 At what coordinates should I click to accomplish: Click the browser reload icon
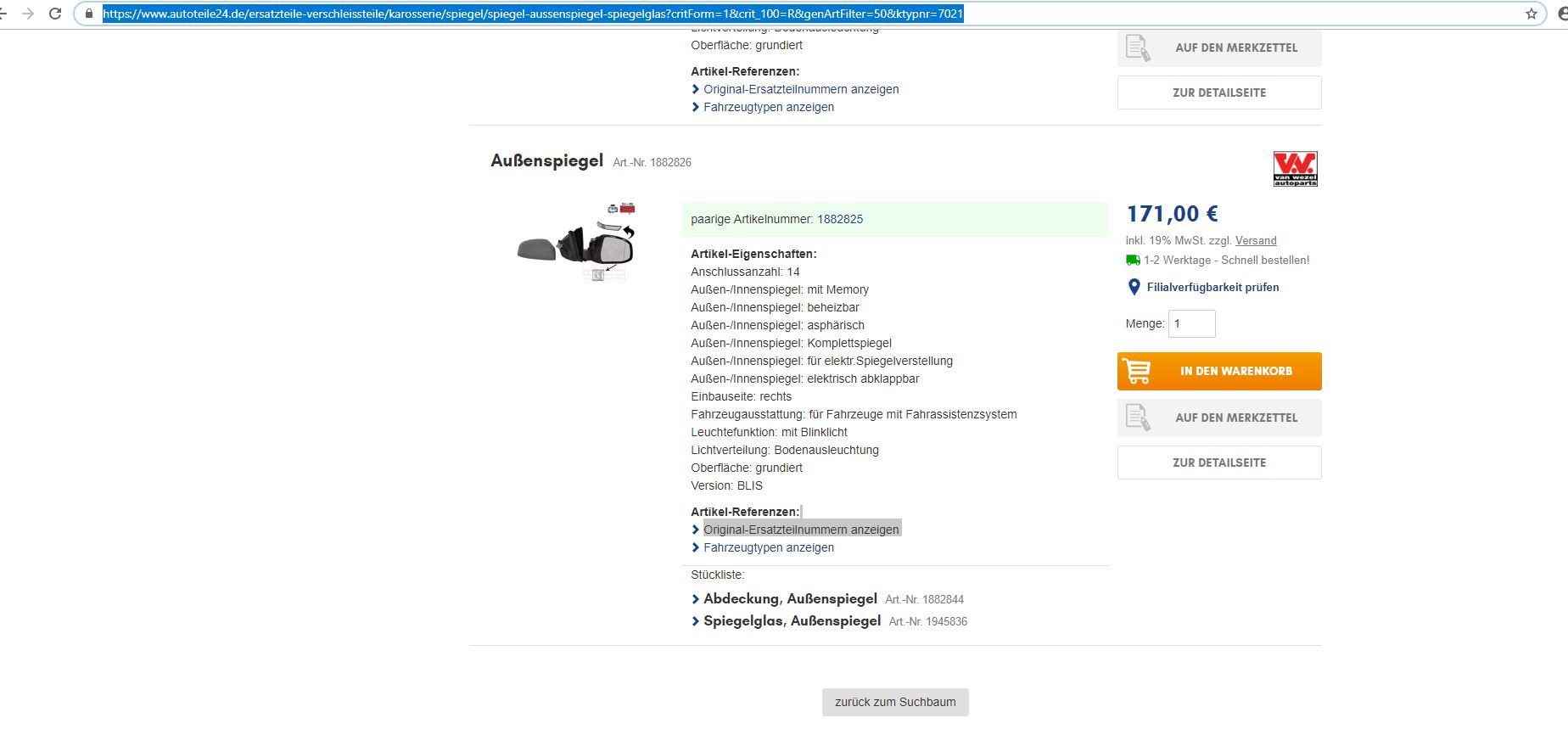click(55, 14)
